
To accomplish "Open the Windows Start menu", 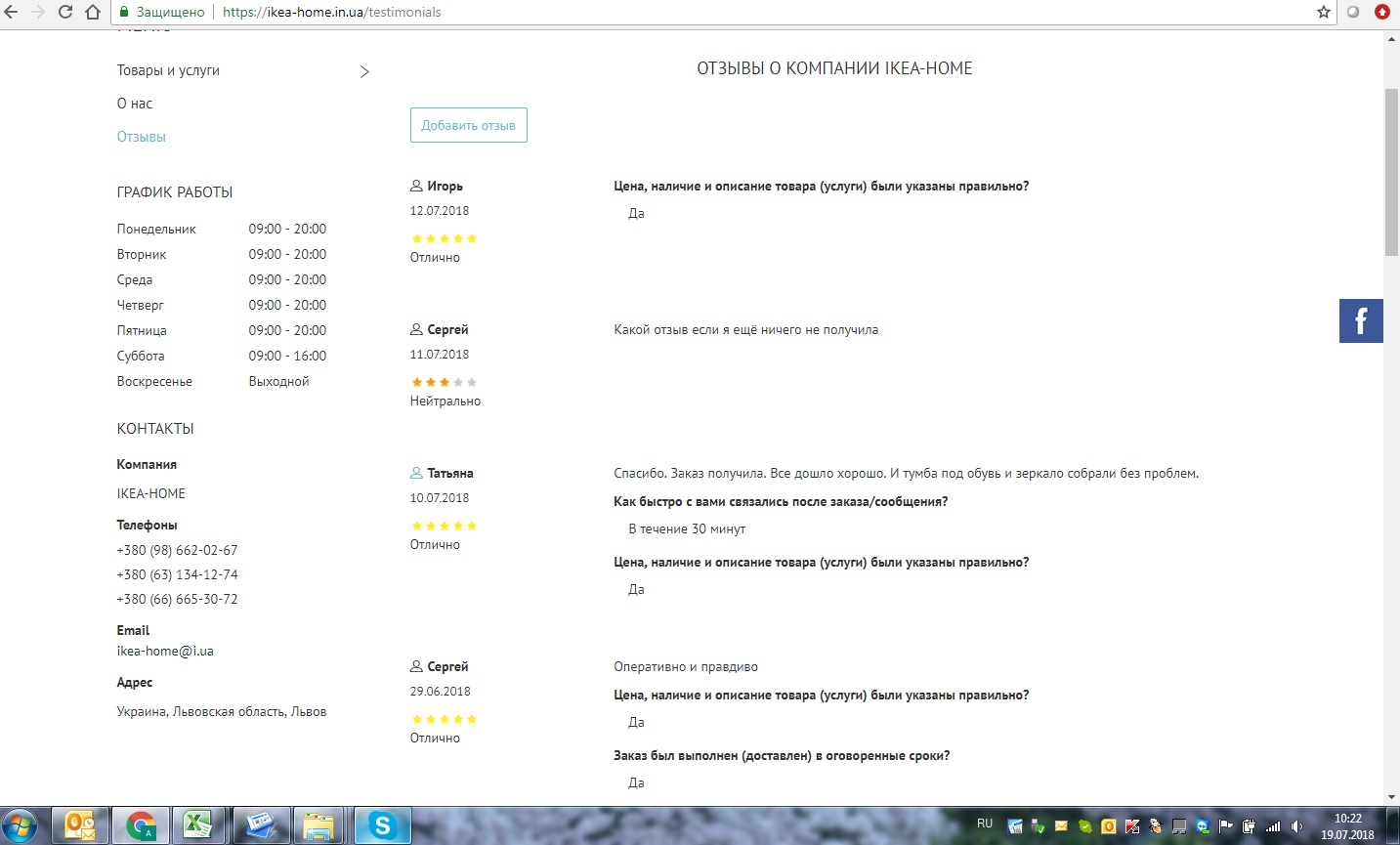I will coord(20,825).
